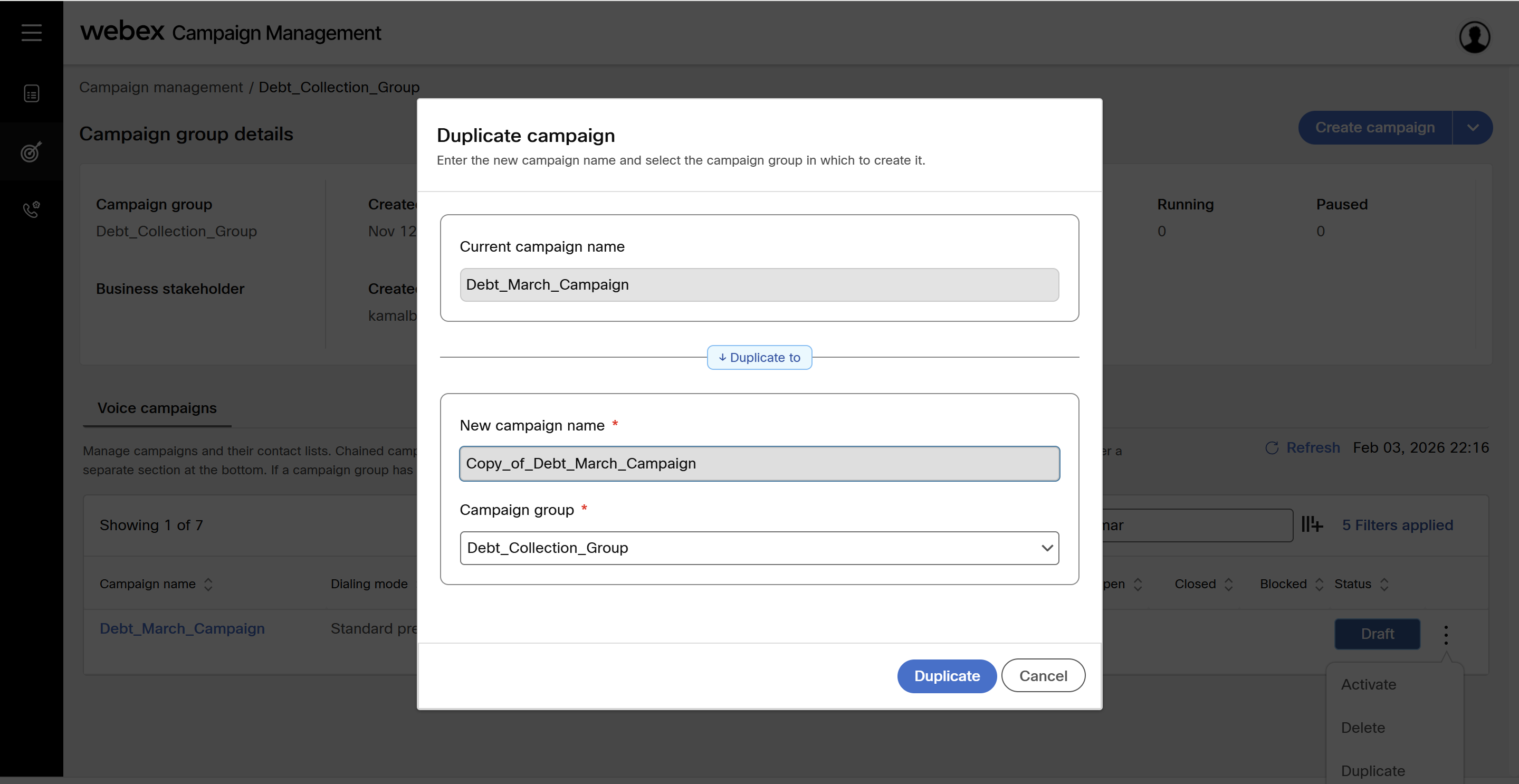The width and height of the screenshot is (1519, 784).
Task: Sort by Campaign name column
Action: click(x=208, y=584)
